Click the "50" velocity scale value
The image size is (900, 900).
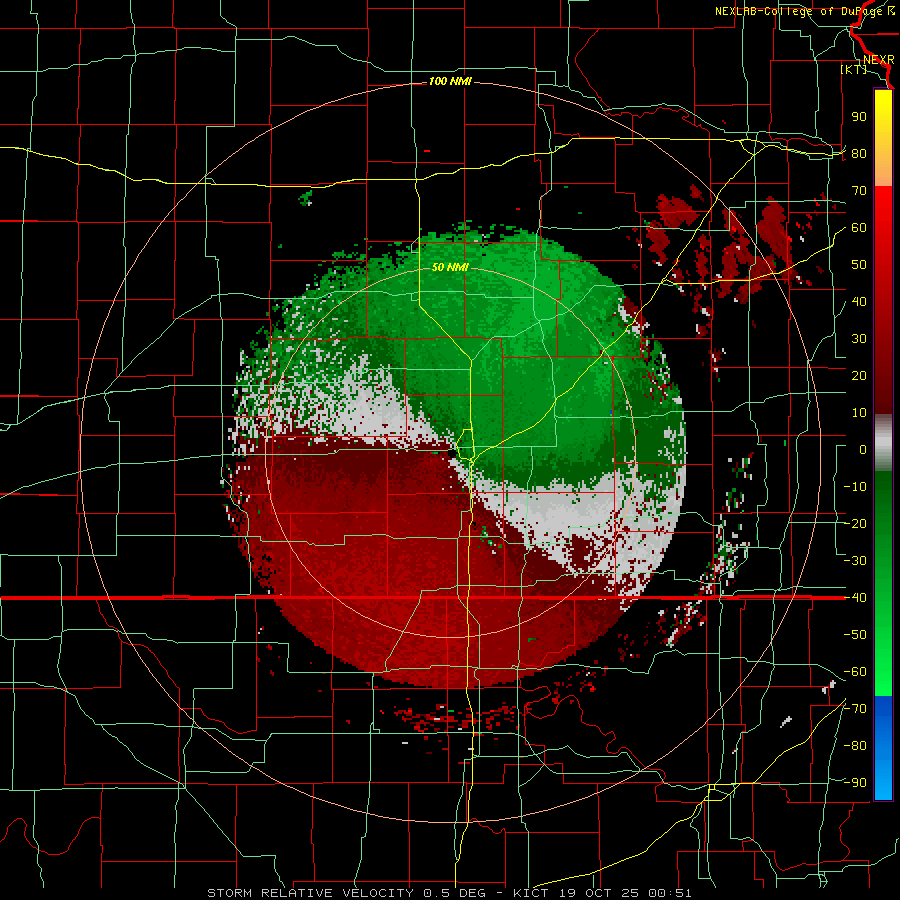tap(859, 265)
